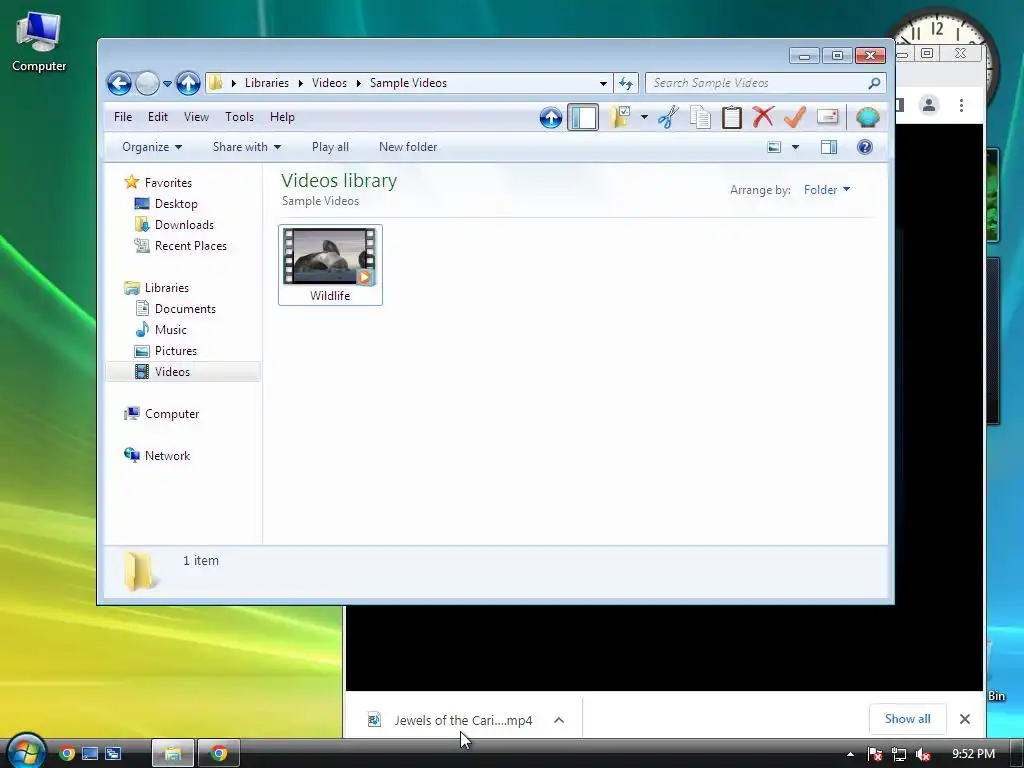Go back with the blue Back arrow

point(120,83)
